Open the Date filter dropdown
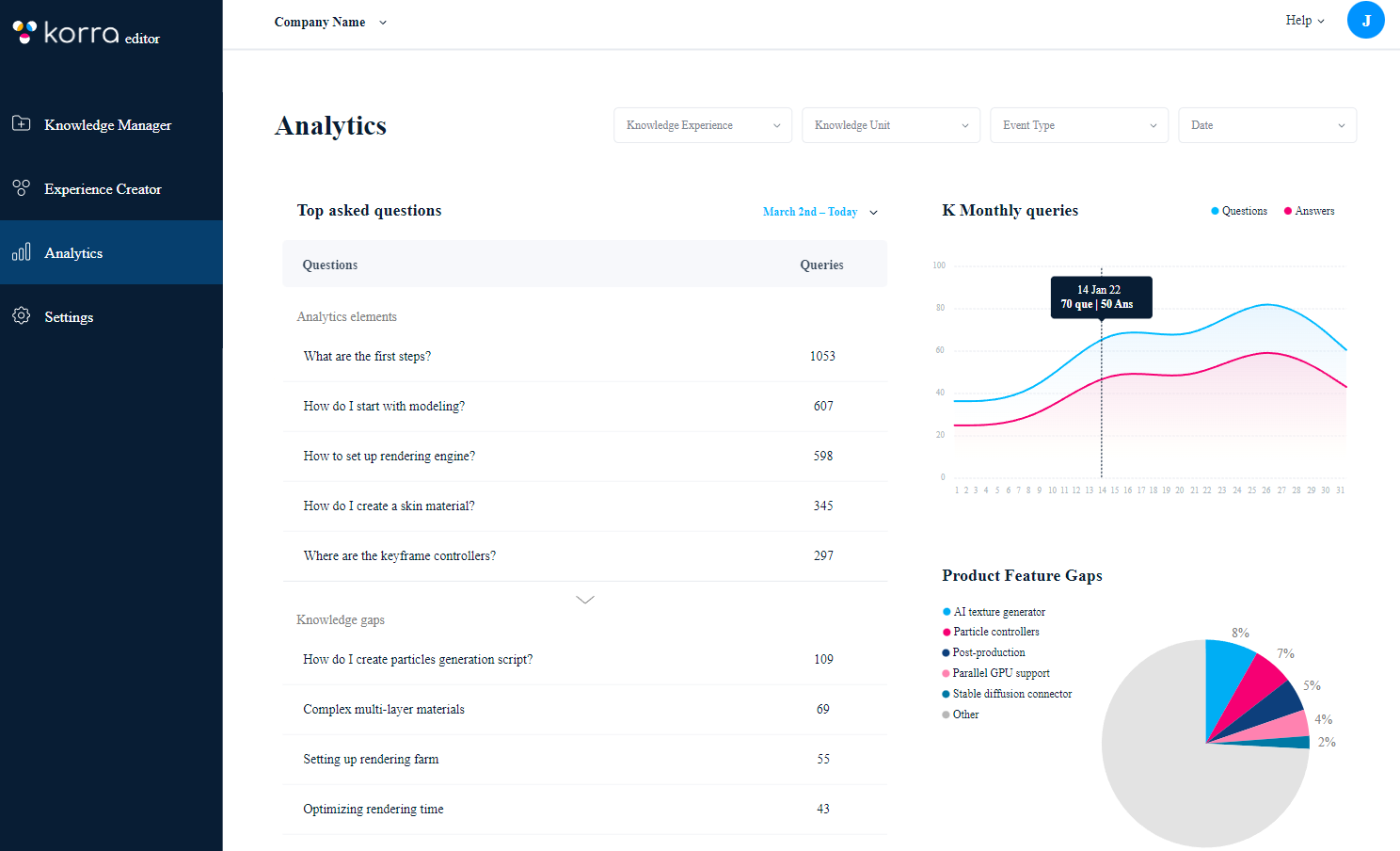The image size is (1400, 851). pyautogui.click(x=1267, y=125)
